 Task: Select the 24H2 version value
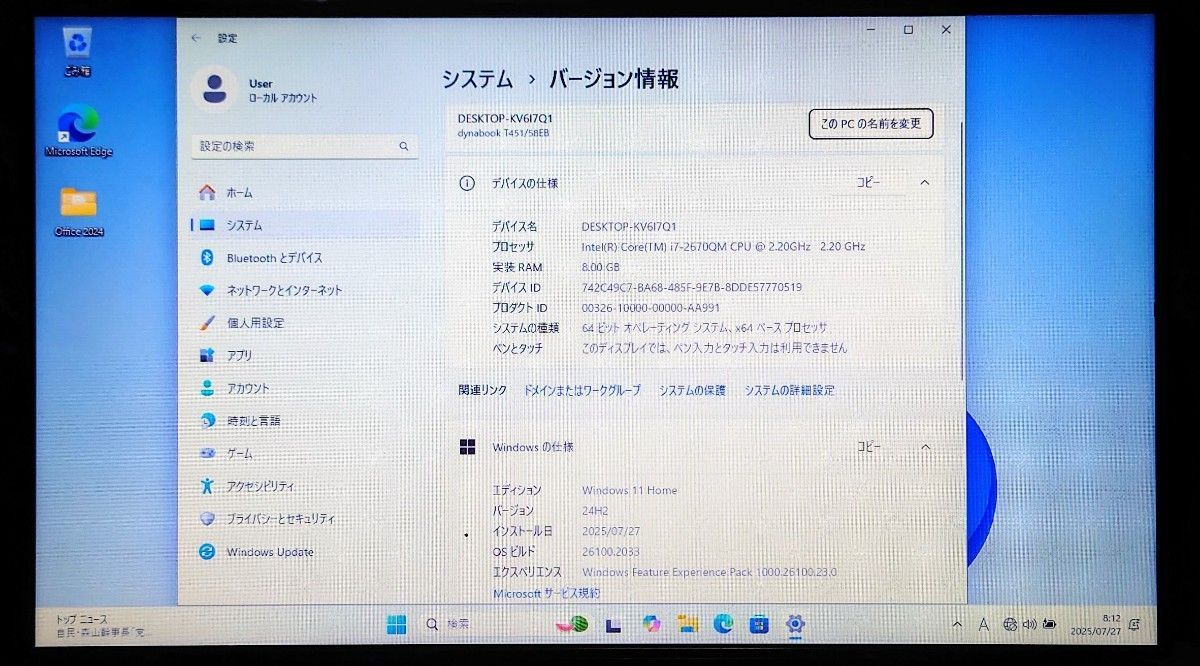(596, 510)
